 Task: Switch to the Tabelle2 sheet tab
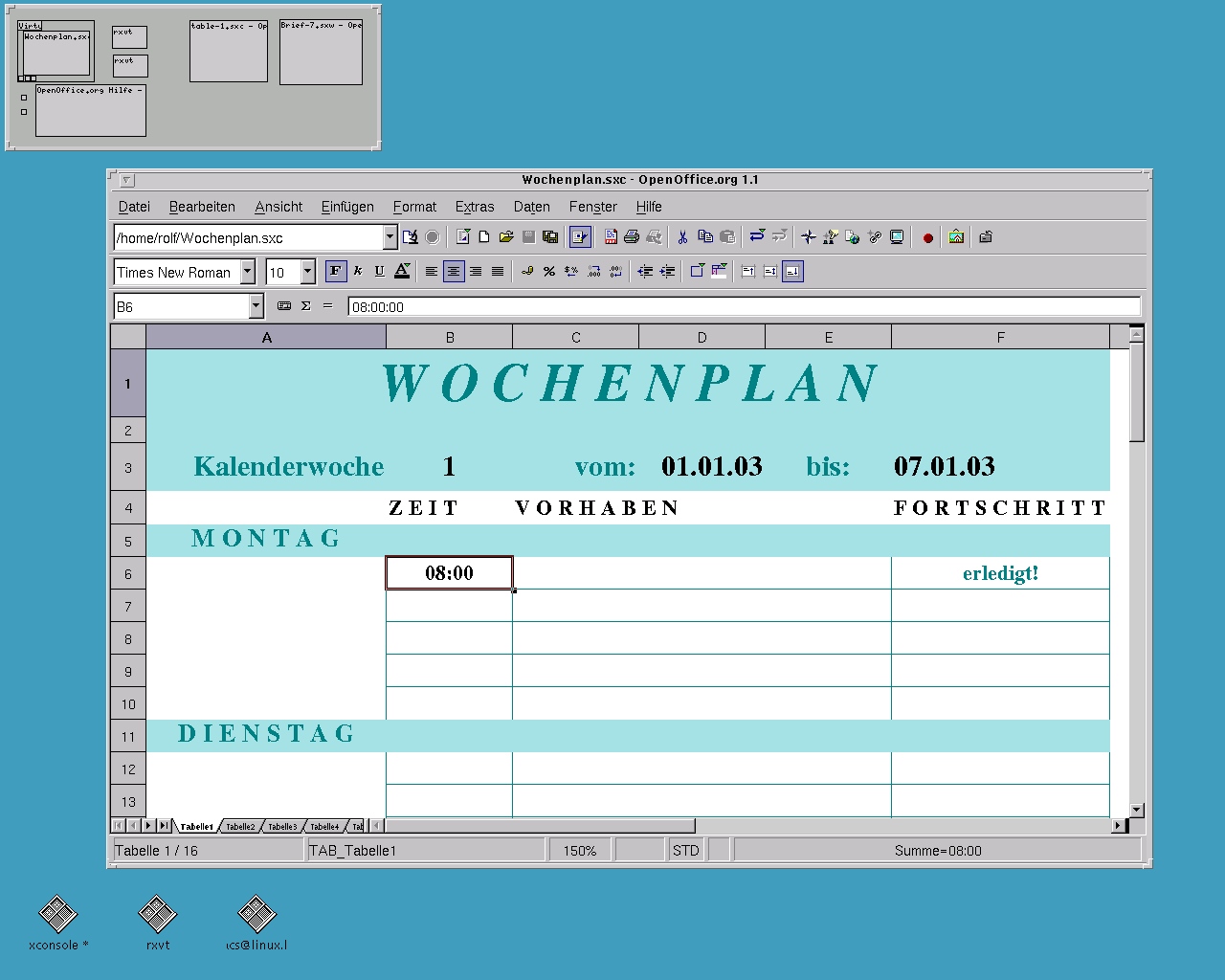[240, 826]
